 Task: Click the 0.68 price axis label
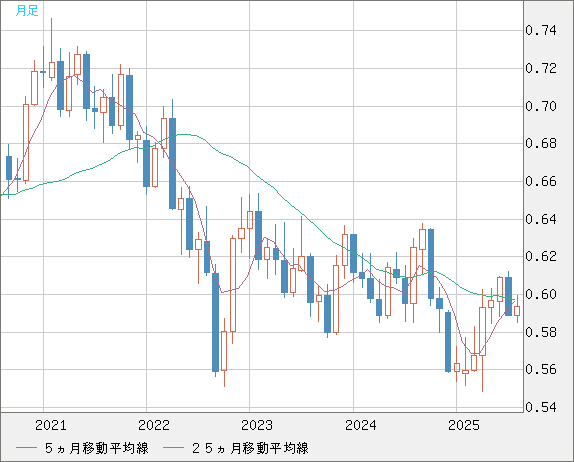pyautogui.click(x=541, y=144)
